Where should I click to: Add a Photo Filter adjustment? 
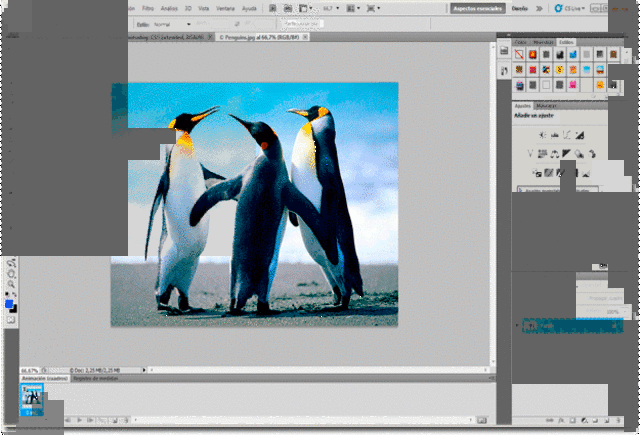579,154
